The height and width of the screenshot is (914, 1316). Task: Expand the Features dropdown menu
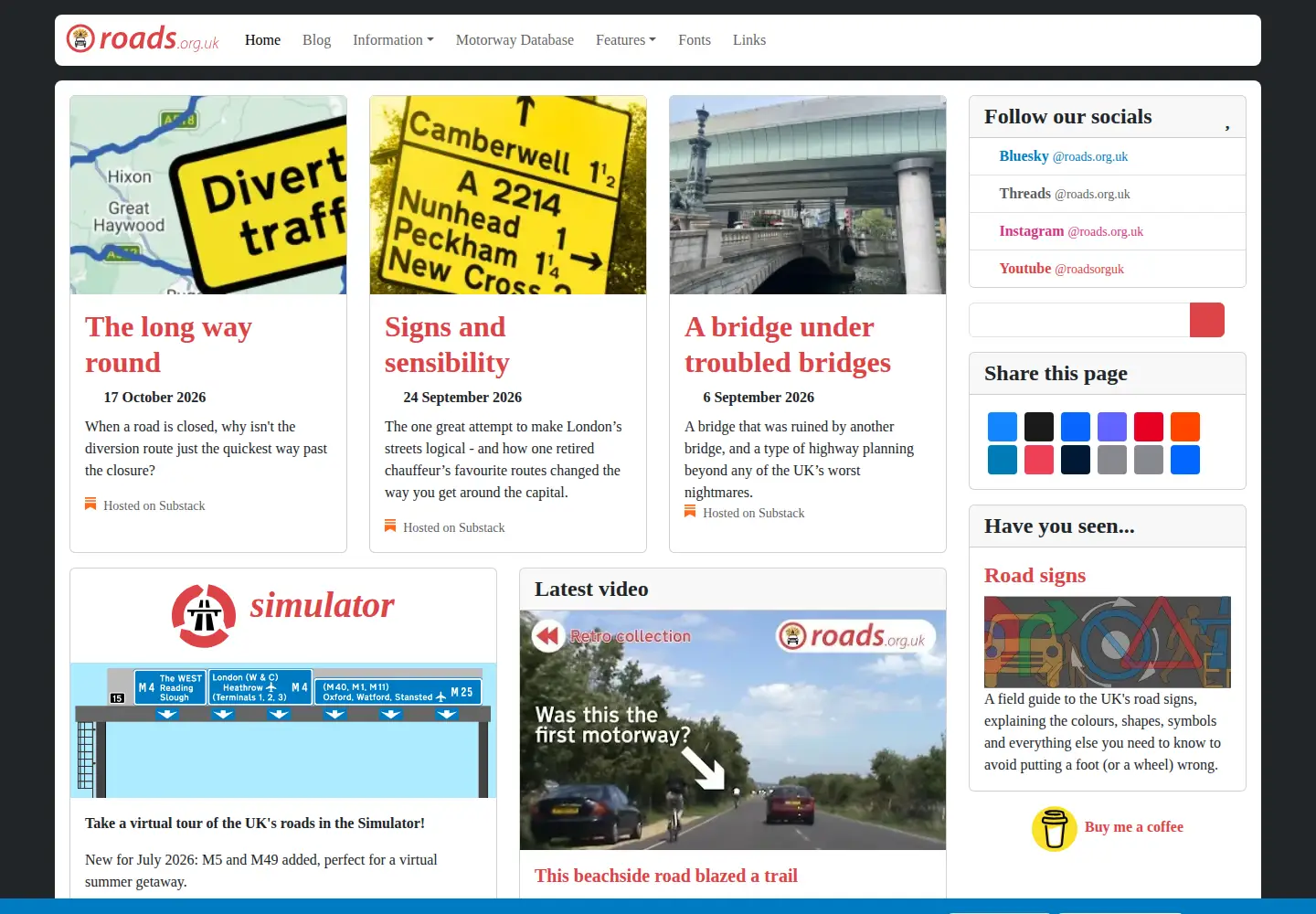[626, 40]
